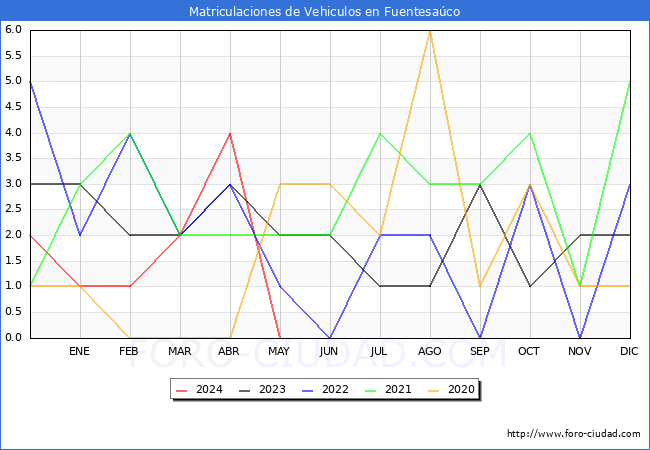Image resolution: width=650 pixels, height=450 pixels.
Task: Click the orange 2020 peak at AGO
Action: click(x=430, y=31)
